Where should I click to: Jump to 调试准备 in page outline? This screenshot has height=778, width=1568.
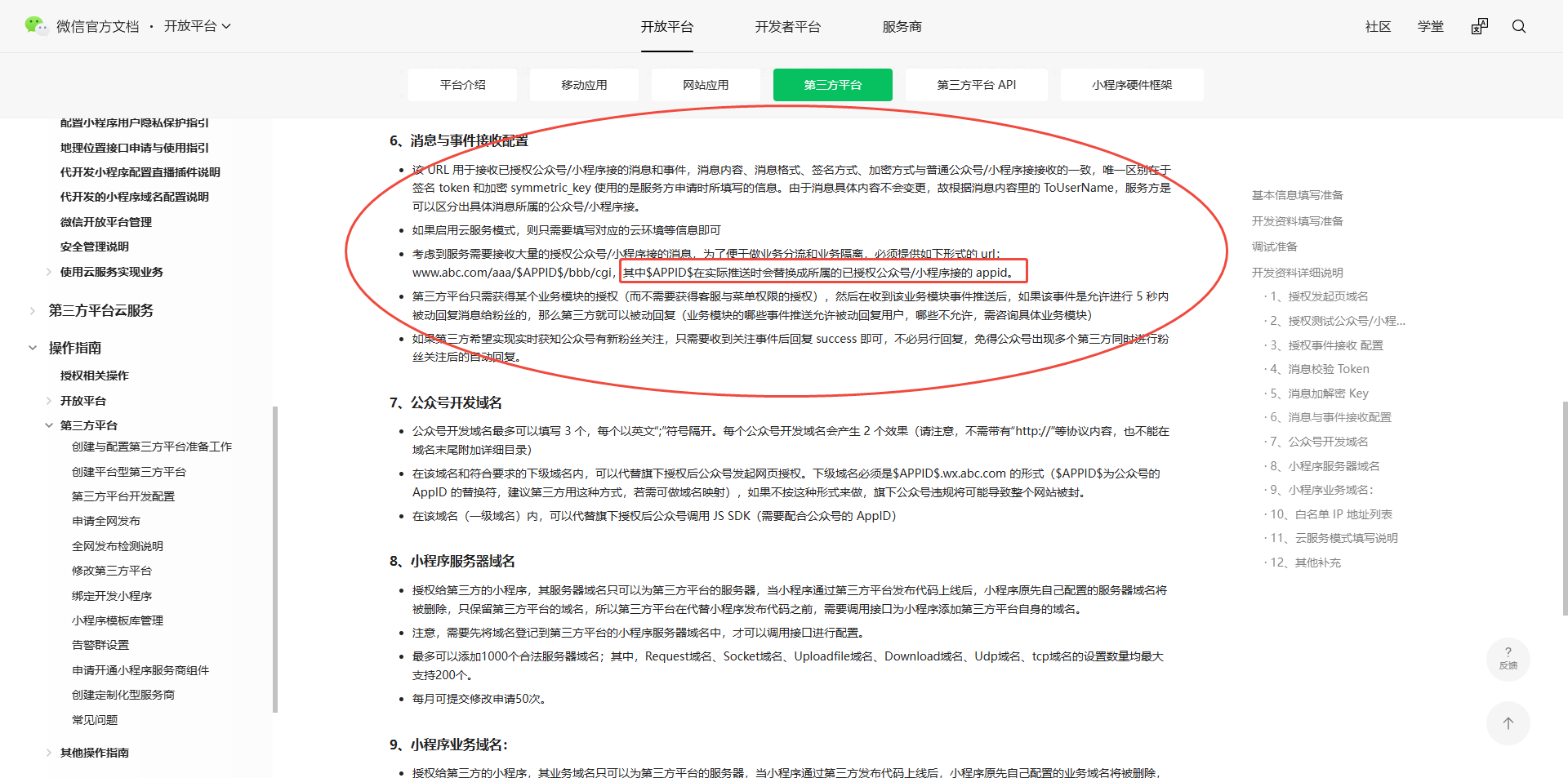point(1275,247)
